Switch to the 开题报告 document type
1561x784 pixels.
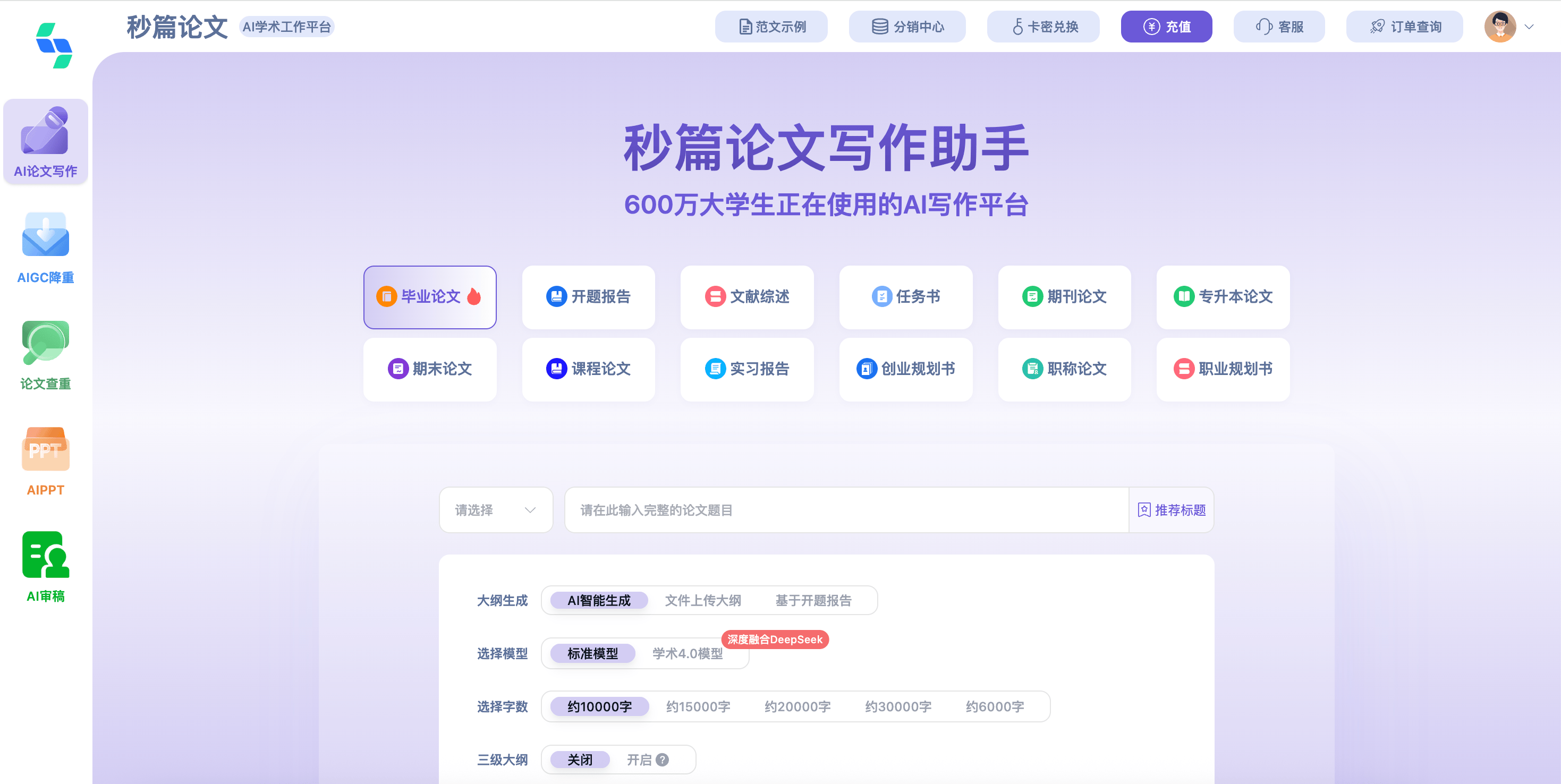(588, 297)
